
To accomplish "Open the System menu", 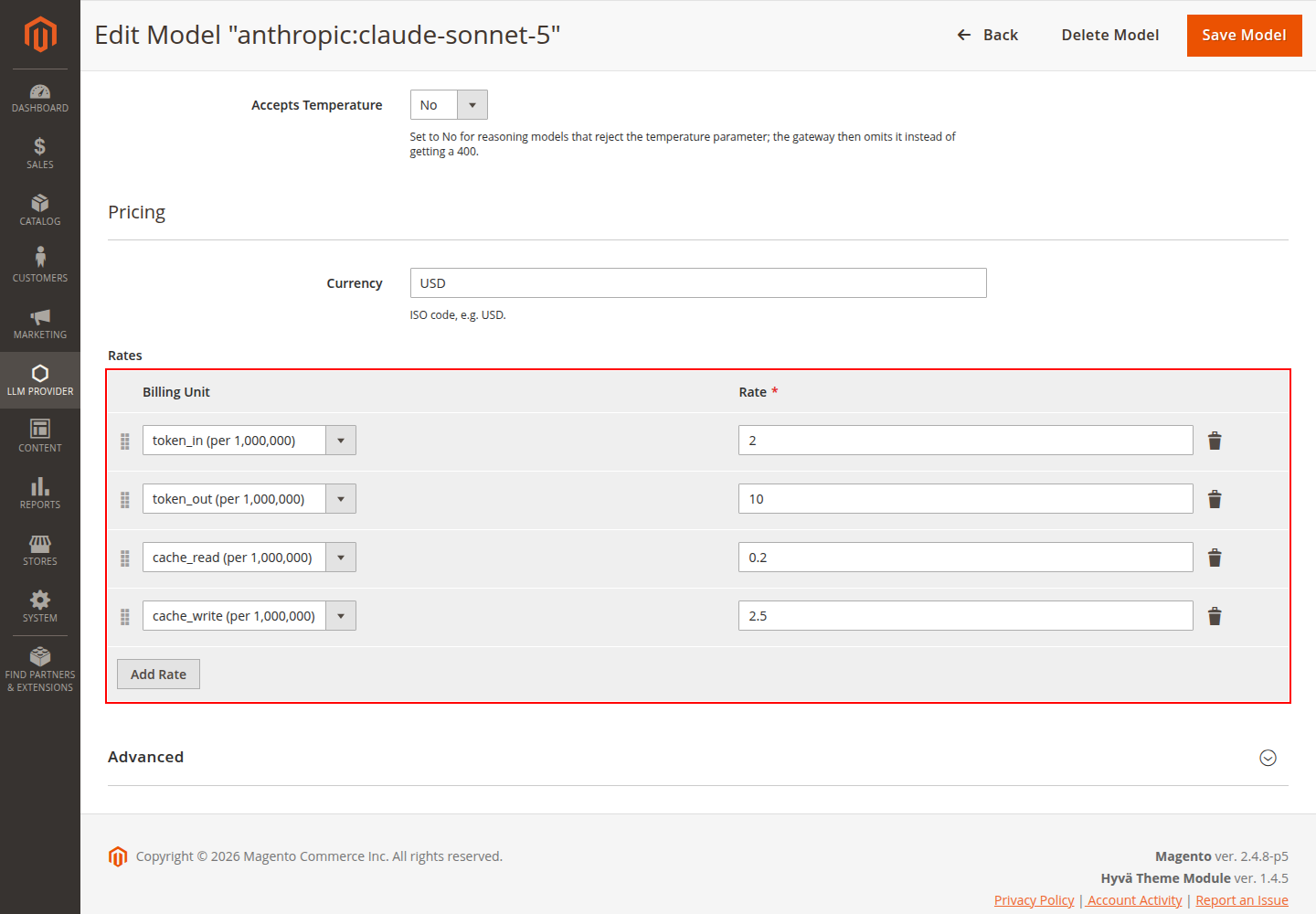I will point(40,608).
